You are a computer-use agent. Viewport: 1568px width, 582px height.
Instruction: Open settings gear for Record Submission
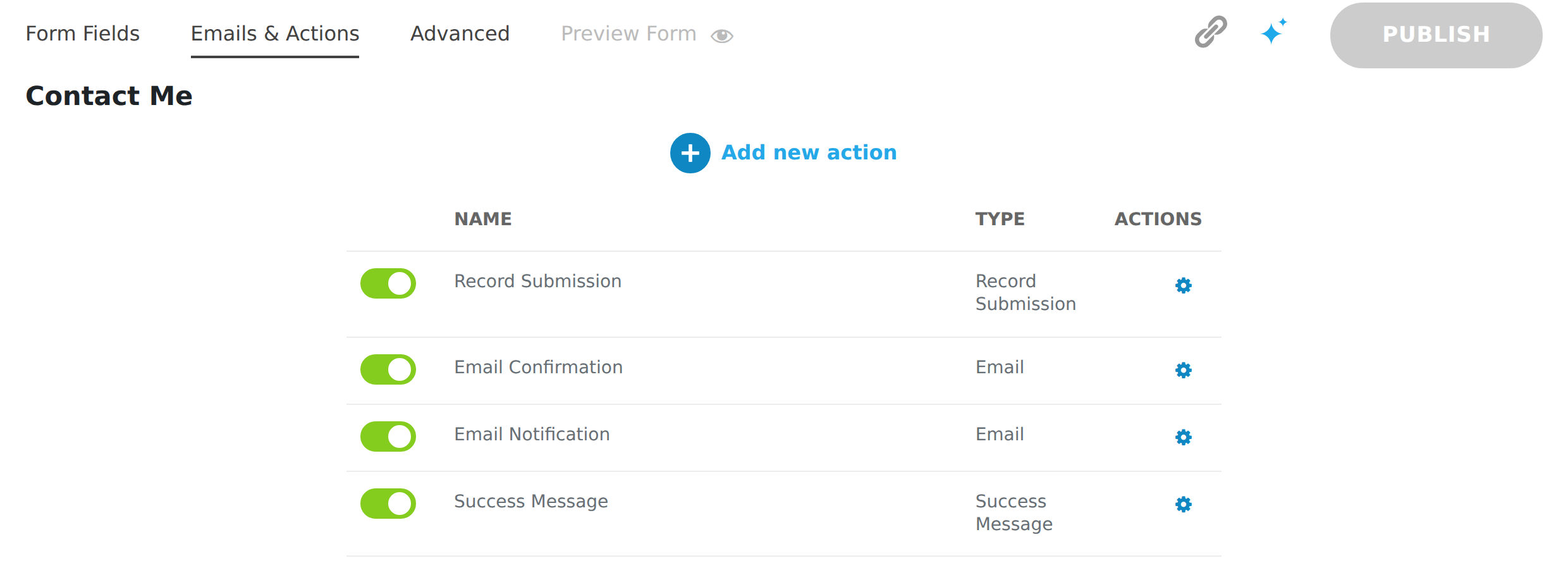coord(1183,285)
